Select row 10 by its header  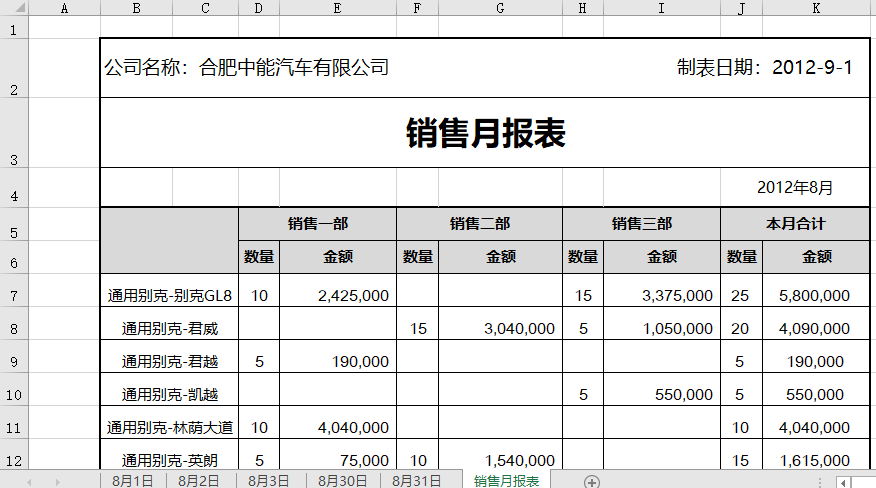point(14,394)
